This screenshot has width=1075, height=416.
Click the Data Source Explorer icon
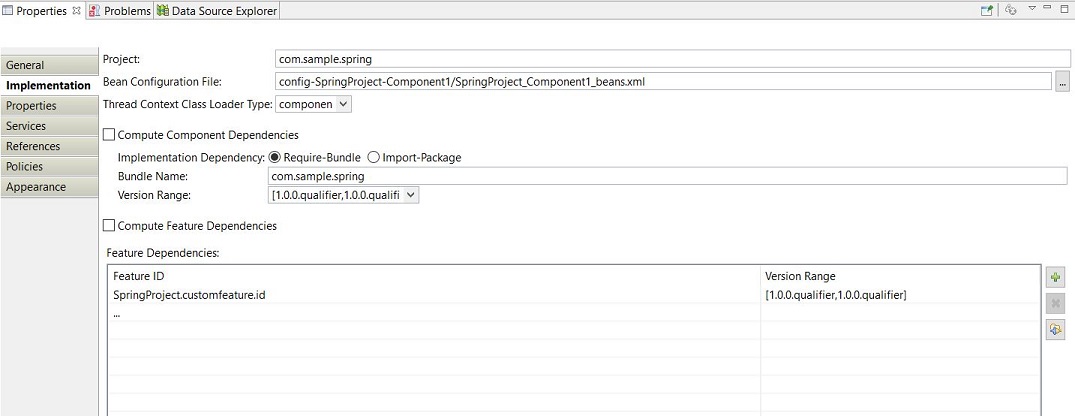(x=162, y=11)
